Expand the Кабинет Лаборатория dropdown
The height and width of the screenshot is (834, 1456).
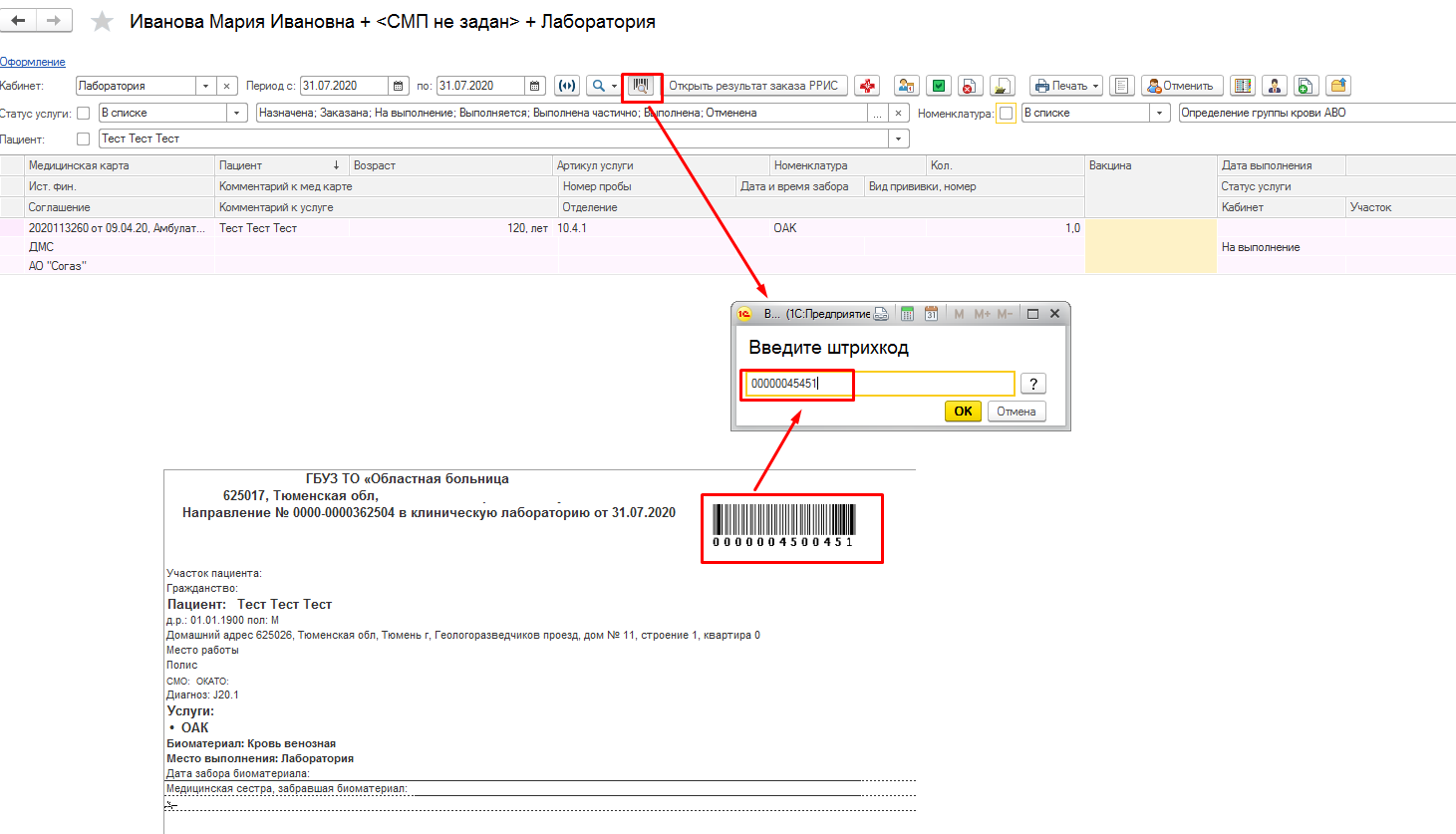[205, 87]
